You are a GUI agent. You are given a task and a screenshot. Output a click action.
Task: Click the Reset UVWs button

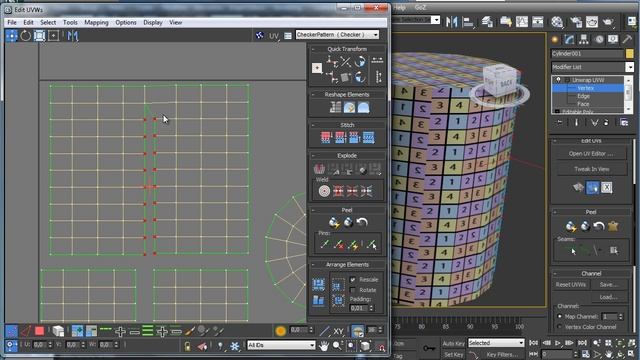(570, 284)
